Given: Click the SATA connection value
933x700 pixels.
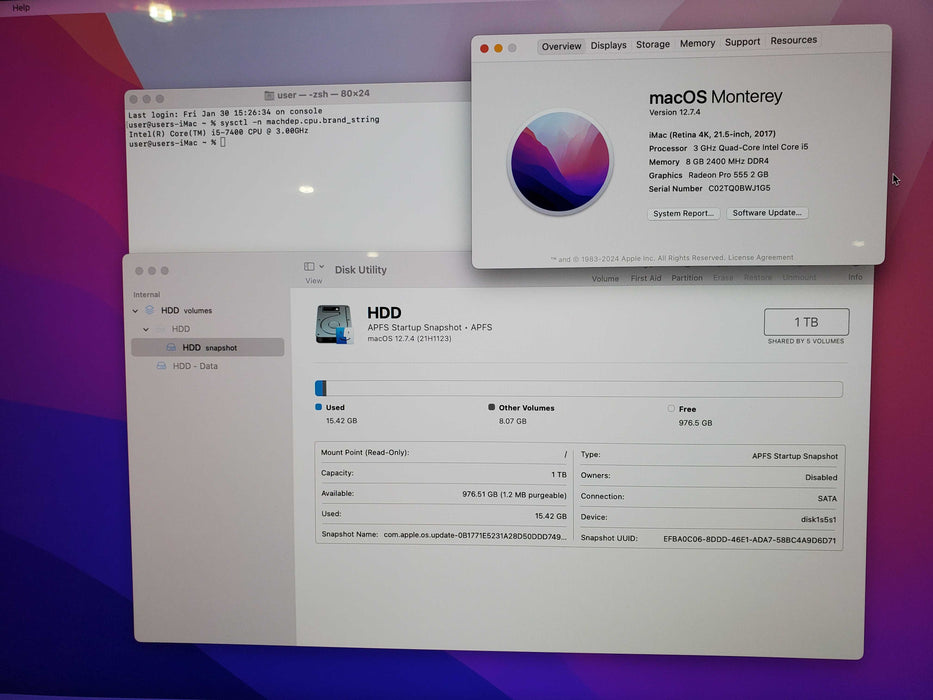Looking at the screenshot, I should [827, 499].
